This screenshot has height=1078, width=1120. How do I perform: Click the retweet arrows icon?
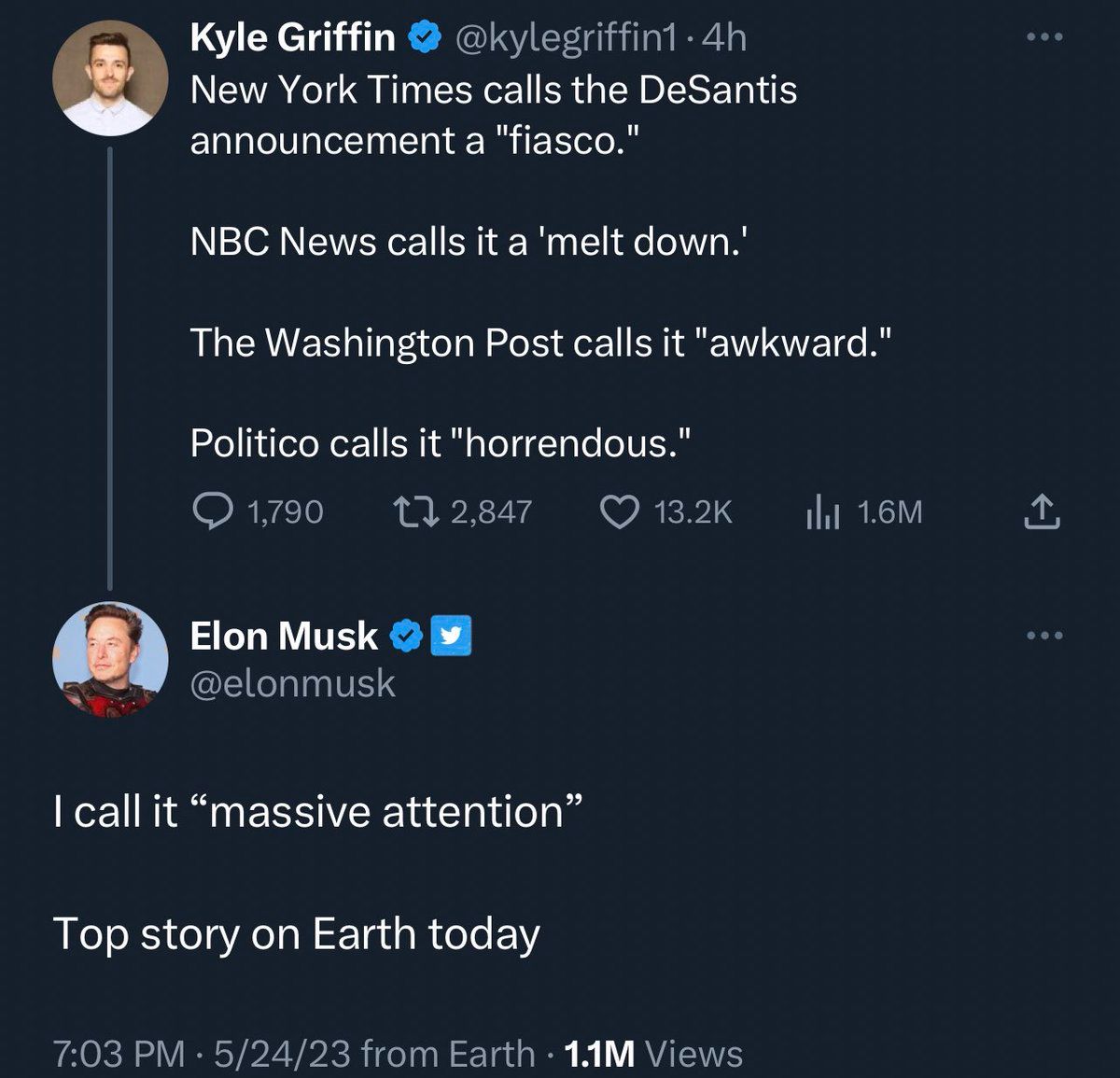click(x=413, y=511)
